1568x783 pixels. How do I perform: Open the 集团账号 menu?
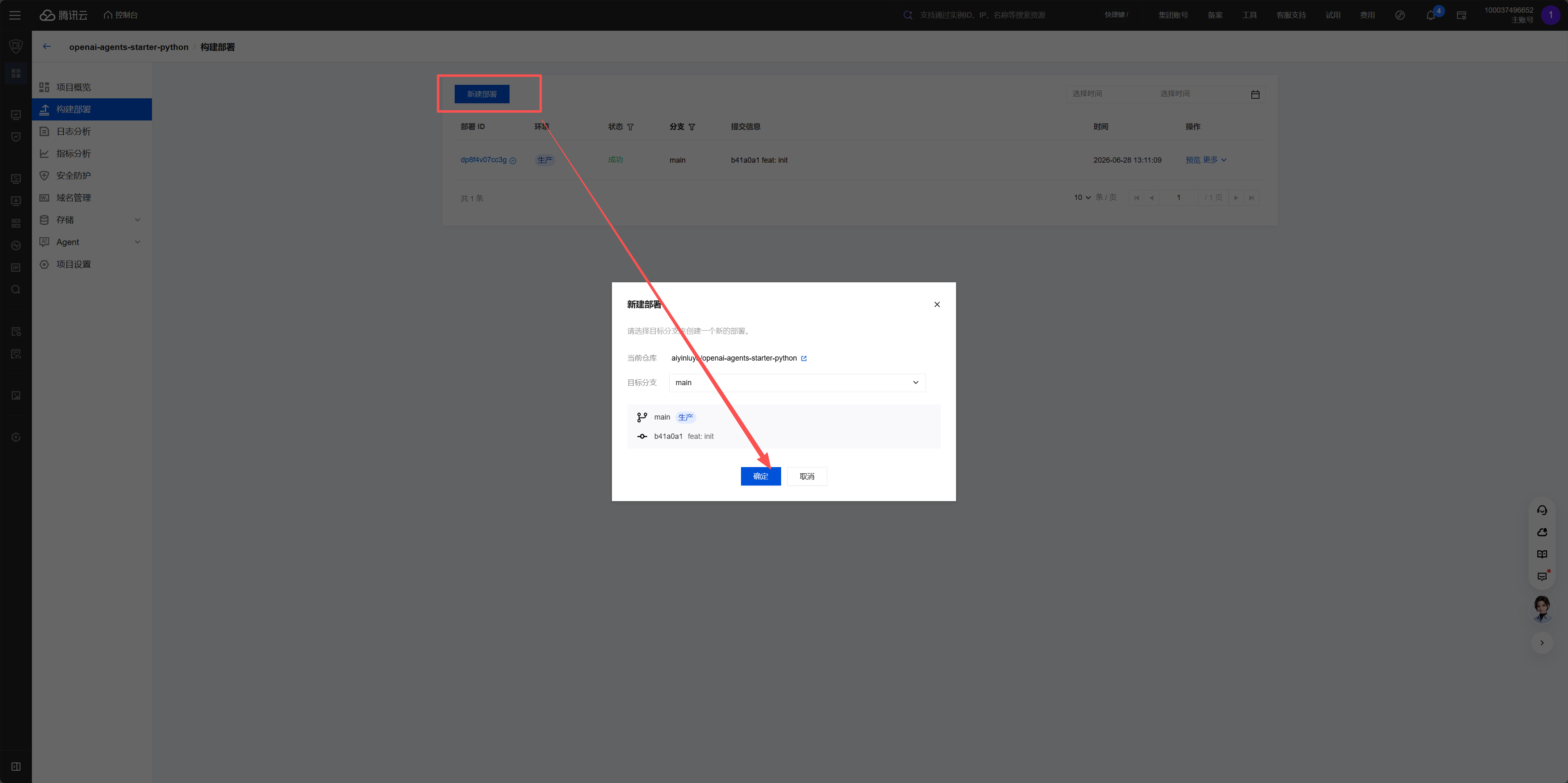1173,15
